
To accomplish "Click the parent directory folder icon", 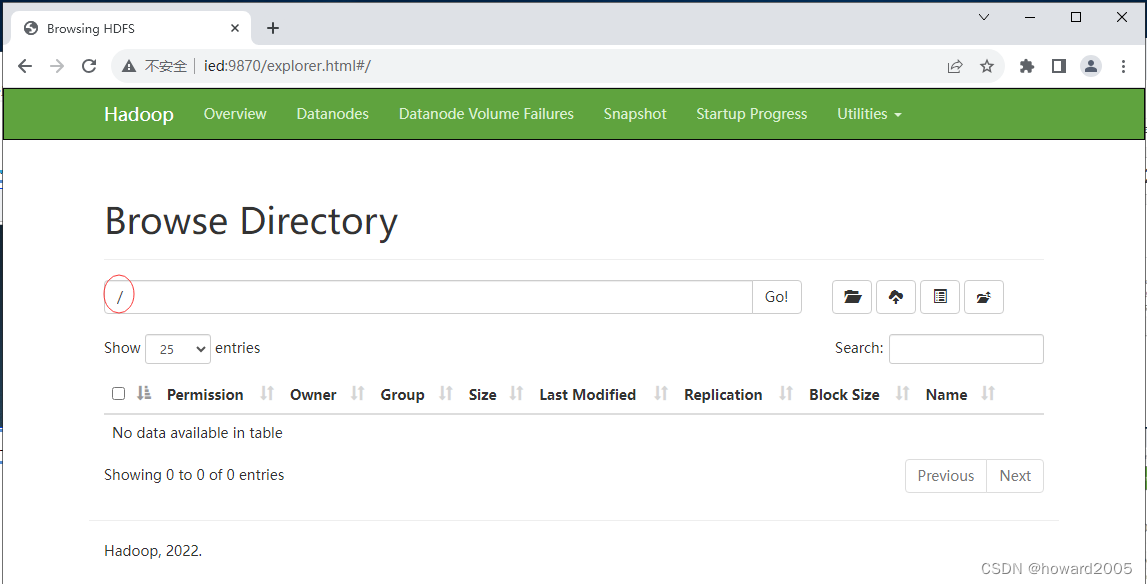I will 984,296.
